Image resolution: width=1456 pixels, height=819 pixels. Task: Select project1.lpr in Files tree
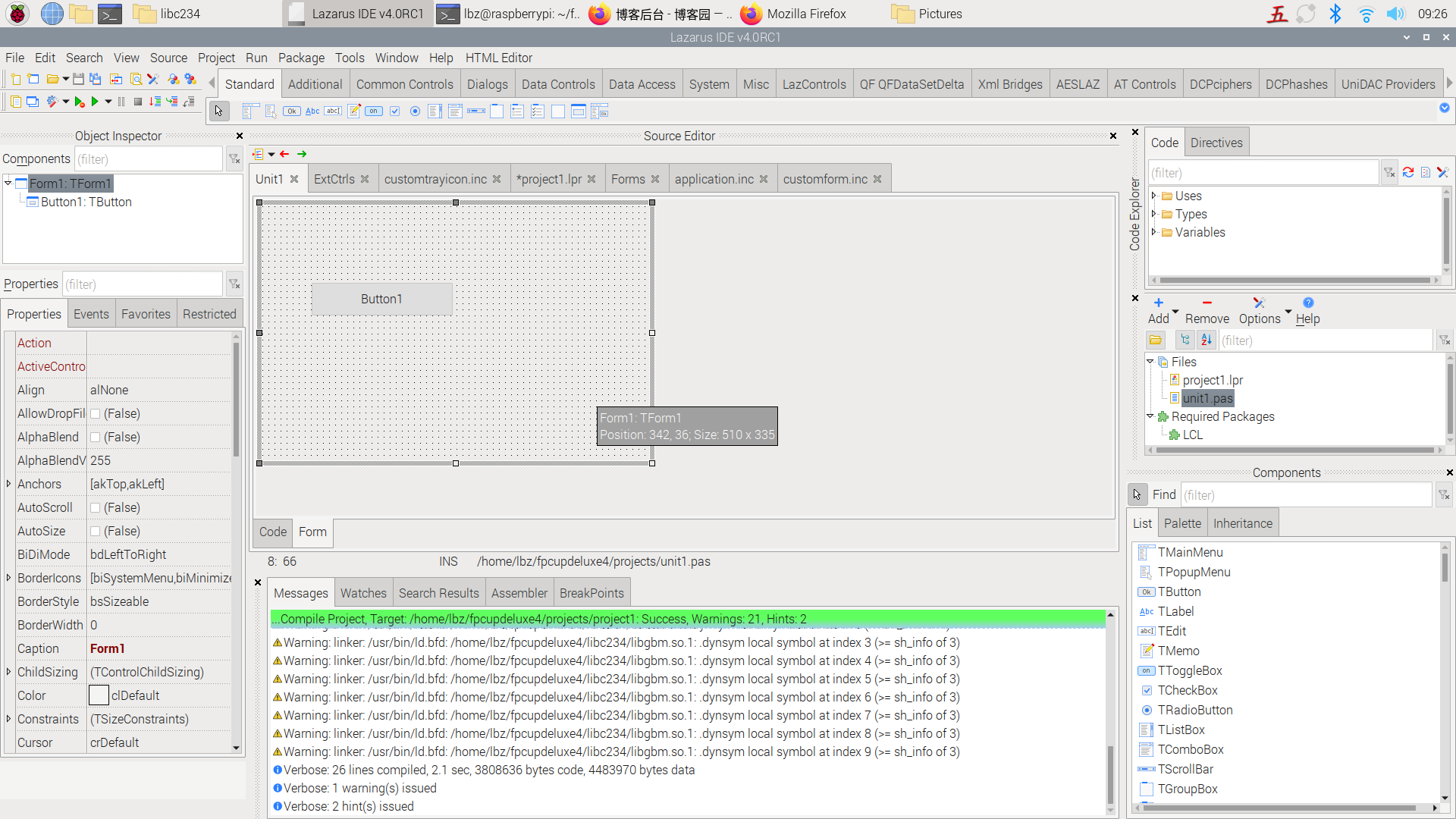point(1212,380)
